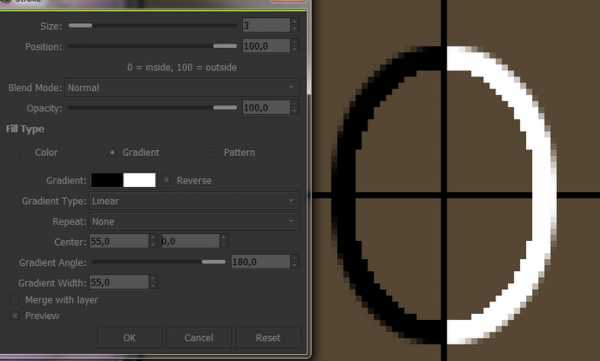Click the Gradient Width input field
The height and width of the screenshot is (361, 600).
119,283
